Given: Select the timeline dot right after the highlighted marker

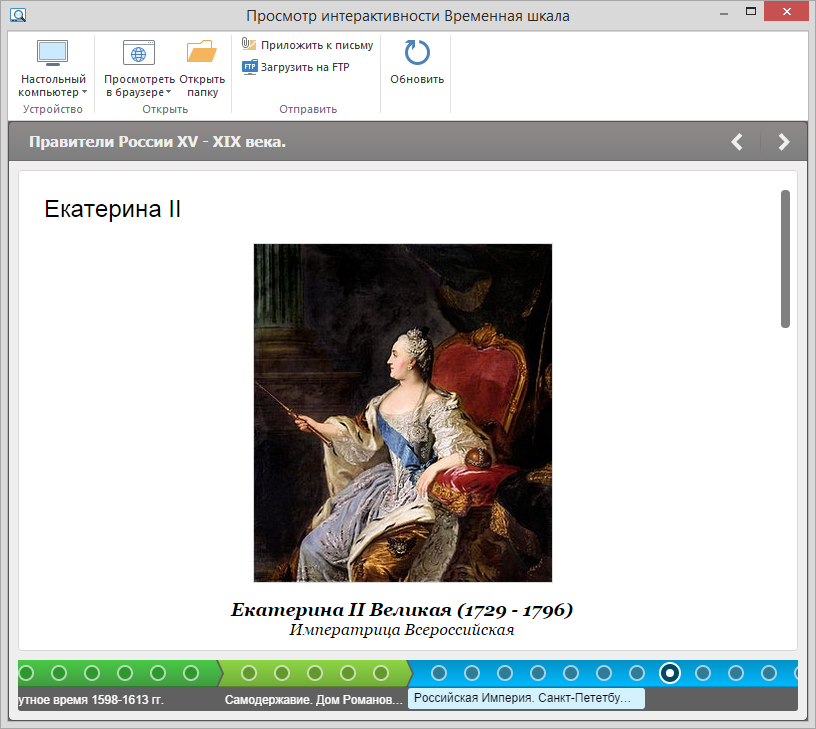Looking at the screenshot, I should 703,673.
